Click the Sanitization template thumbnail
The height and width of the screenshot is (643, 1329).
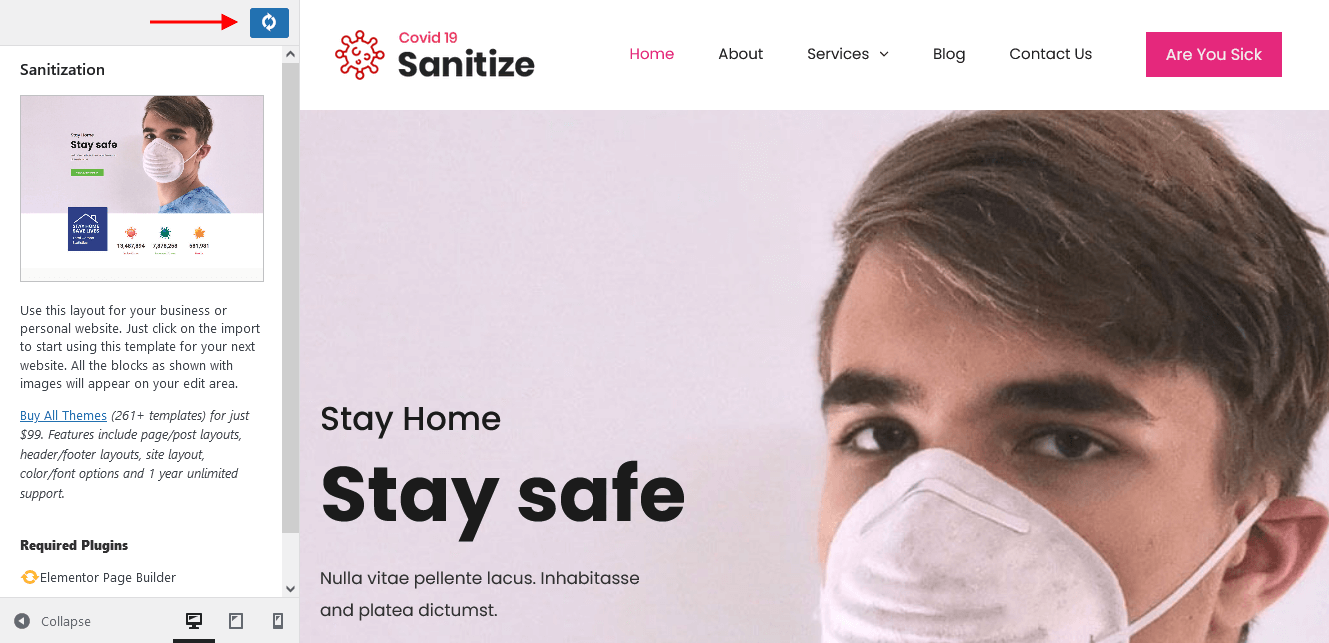[x=142, y=188]
